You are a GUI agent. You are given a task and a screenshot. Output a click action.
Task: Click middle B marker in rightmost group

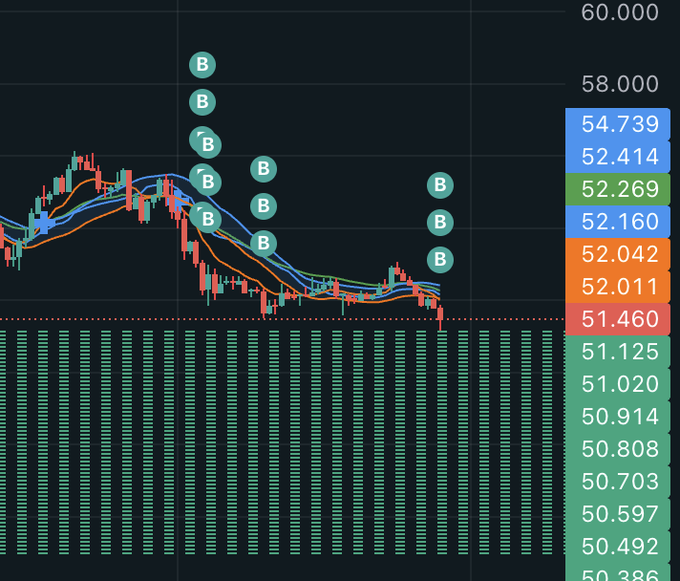tap(440, 222)
